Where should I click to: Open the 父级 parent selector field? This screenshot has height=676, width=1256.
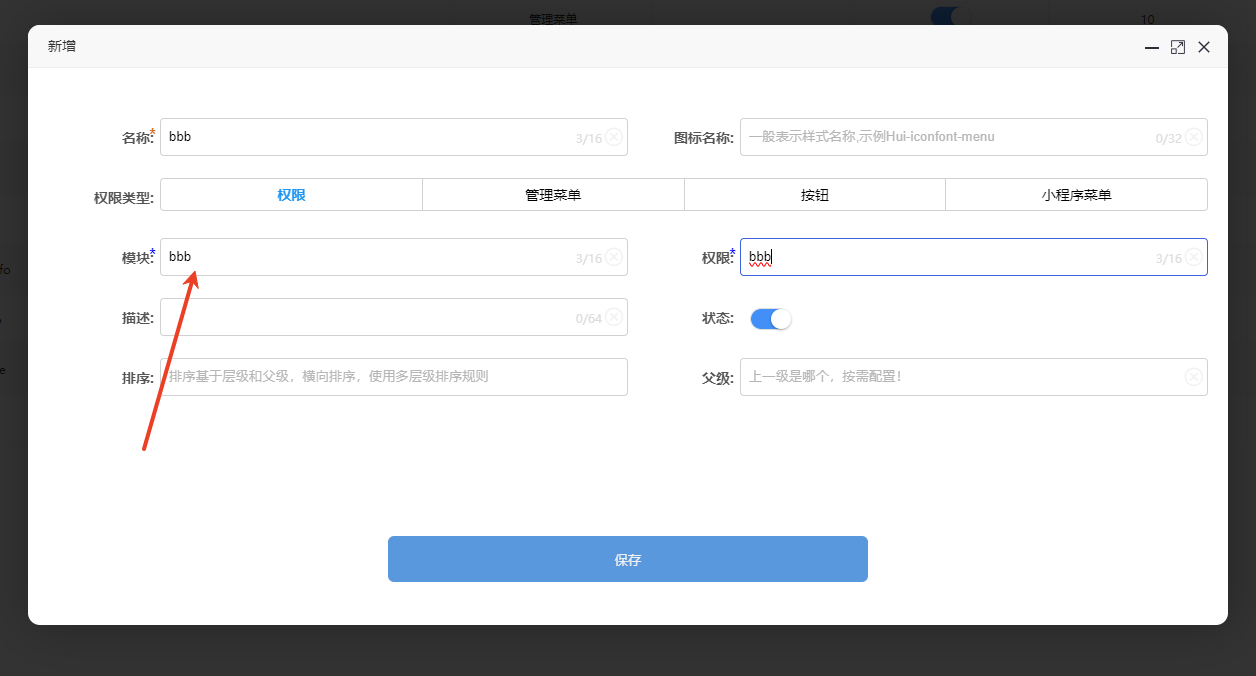click(974, 377)
